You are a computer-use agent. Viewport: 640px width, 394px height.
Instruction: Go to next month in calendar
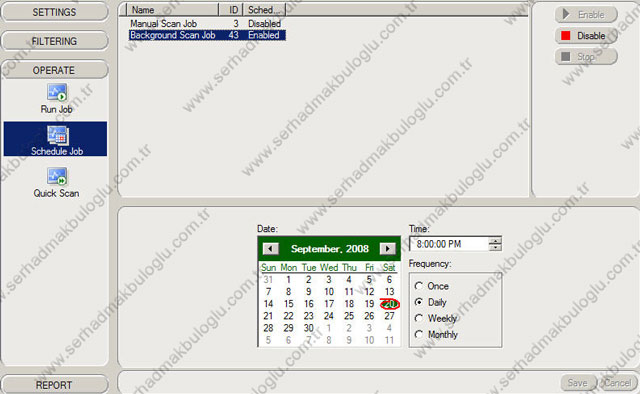[387, 249]
